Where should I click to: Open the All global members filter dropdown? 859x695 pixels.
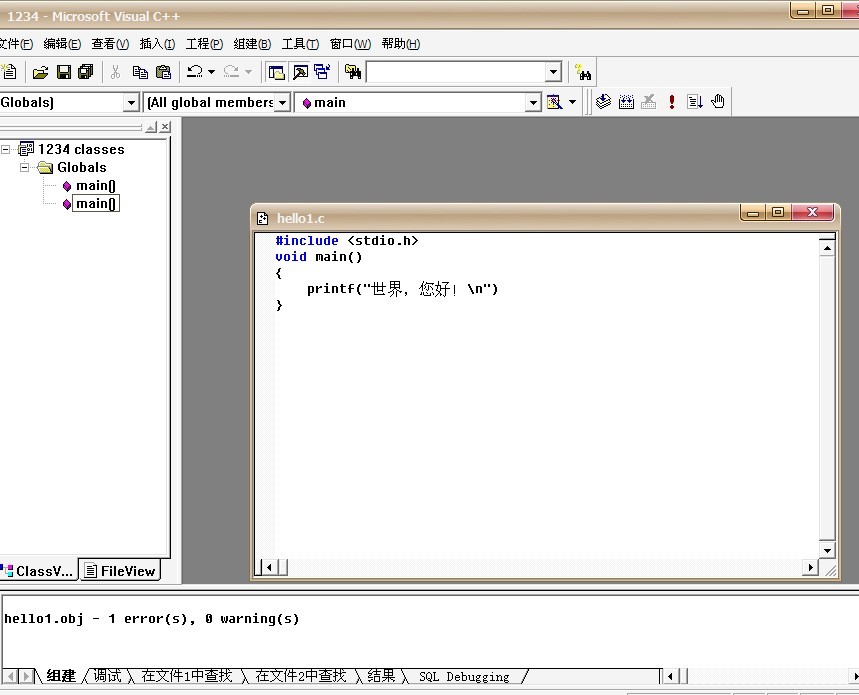(x=282, y=102)
